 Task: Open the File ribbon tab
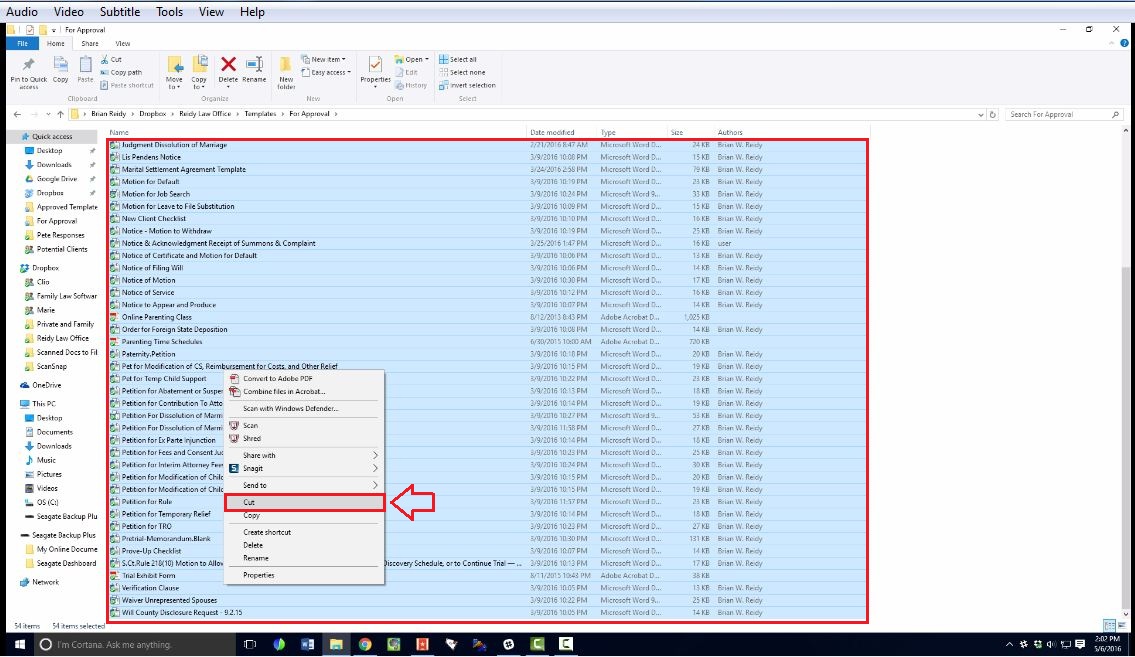[22, 43]
